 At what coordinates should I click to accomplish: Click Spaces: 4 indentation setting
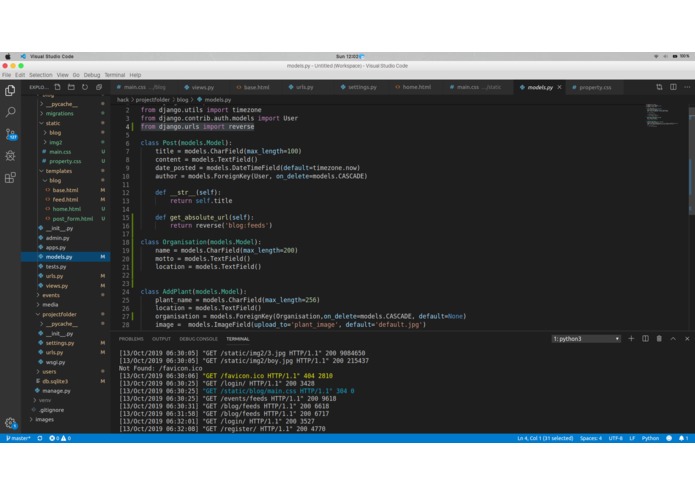pyautogui.click(x=591, y=438)
